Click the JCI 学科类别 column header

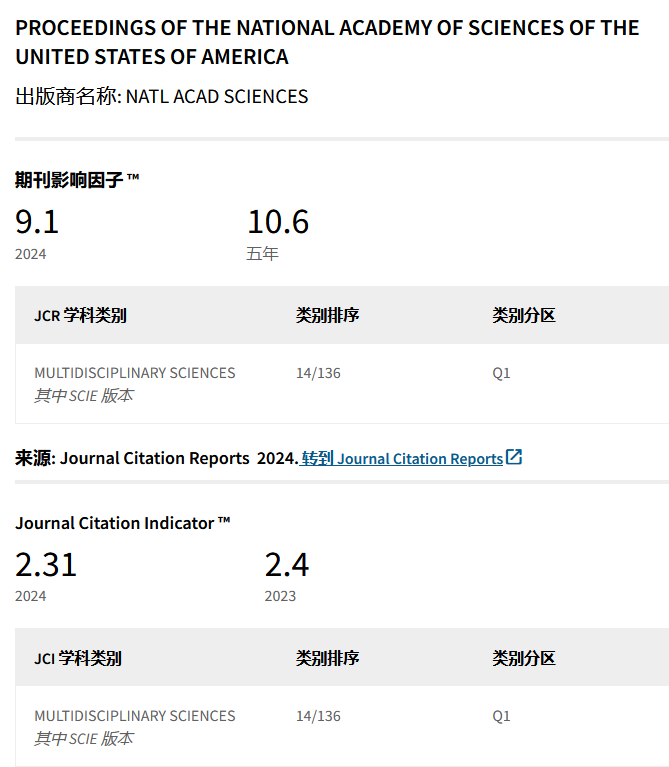pos(78,659)
